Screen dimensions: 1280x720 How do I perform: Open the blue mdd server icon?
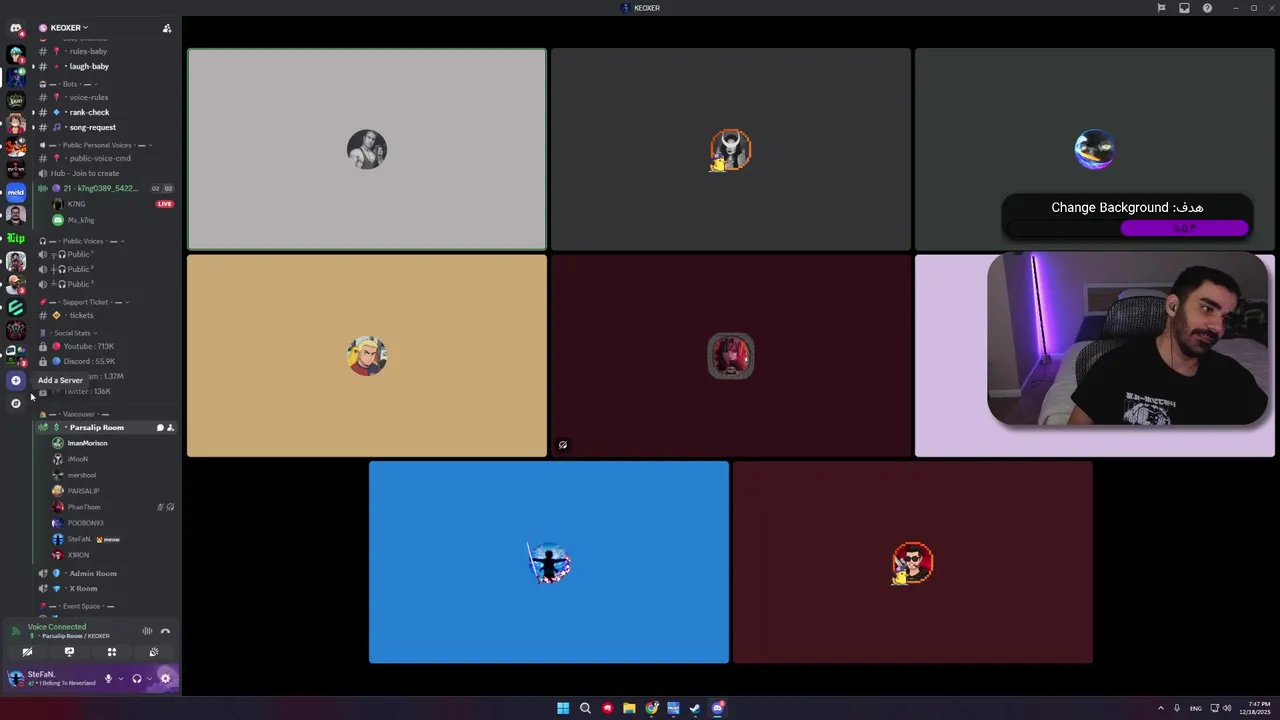click(15, 192)
